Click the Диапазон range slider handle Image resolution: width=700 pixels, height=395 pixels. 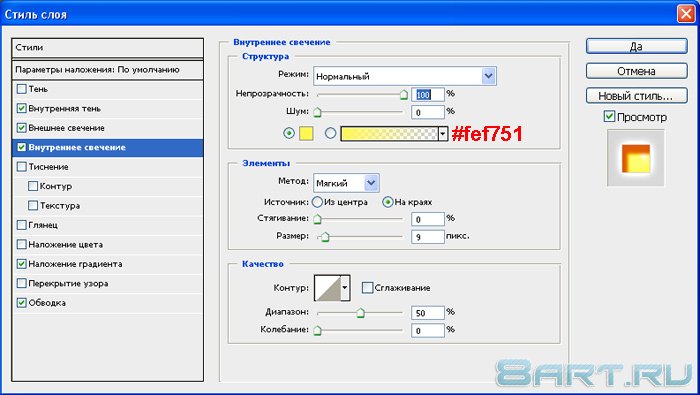[360, 313]
